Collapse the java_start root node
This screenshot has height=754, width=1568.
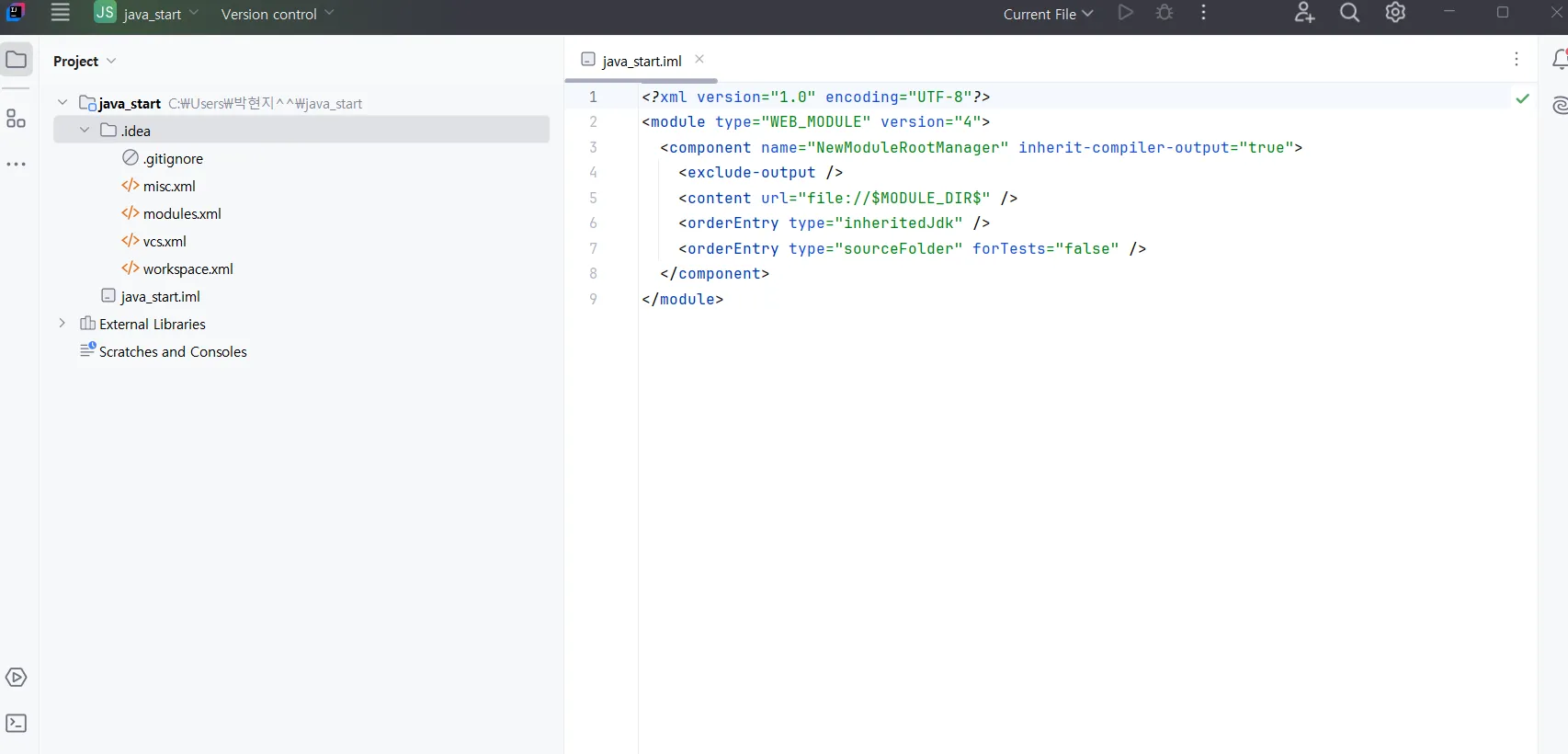point(62,102)
